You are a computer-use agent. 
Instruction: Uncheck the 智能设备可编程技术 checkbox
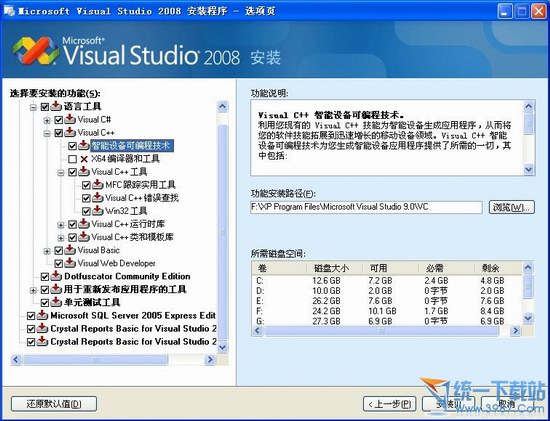72,146
